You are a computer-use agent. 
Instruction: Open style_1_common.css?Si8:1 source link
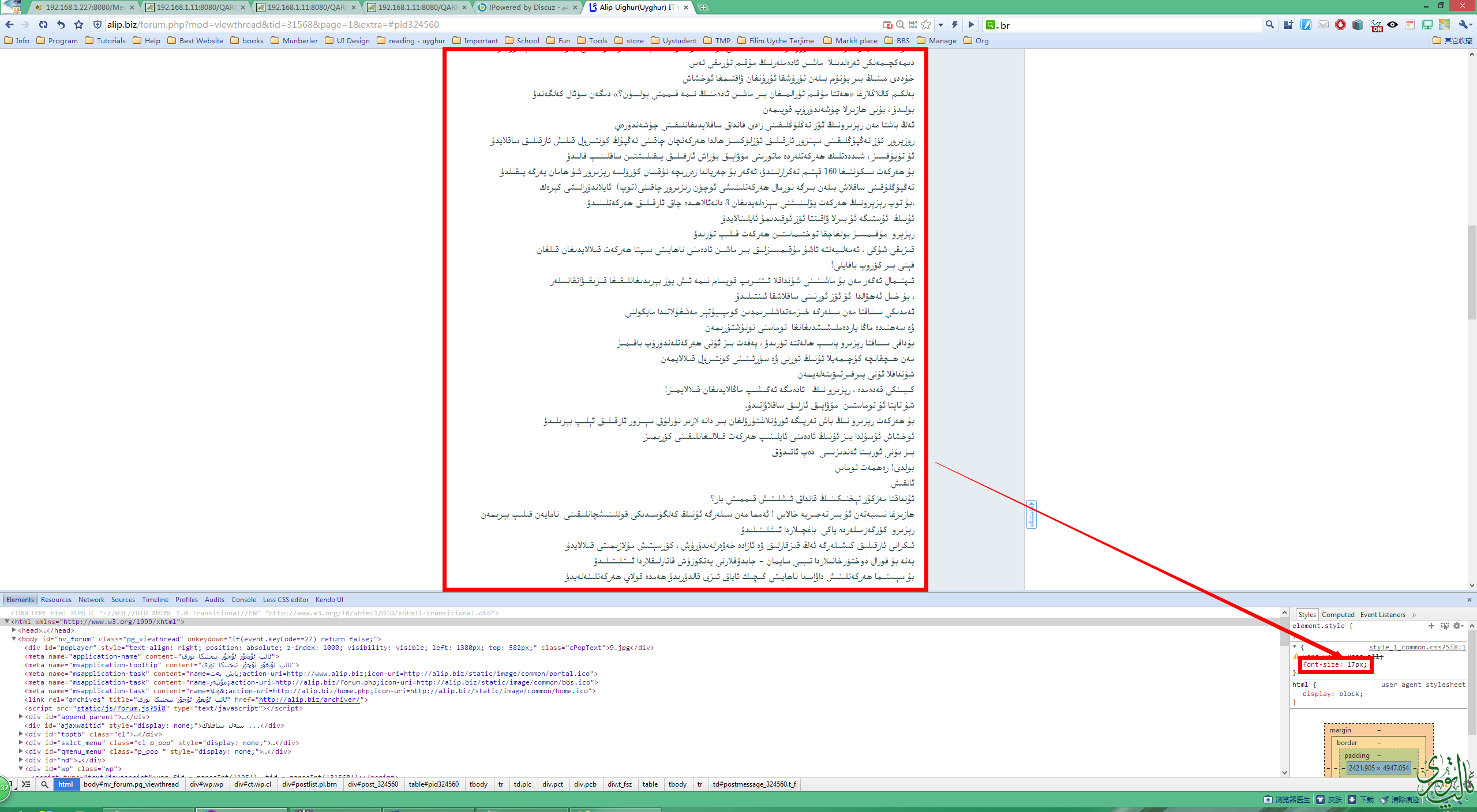[1417, 647]
